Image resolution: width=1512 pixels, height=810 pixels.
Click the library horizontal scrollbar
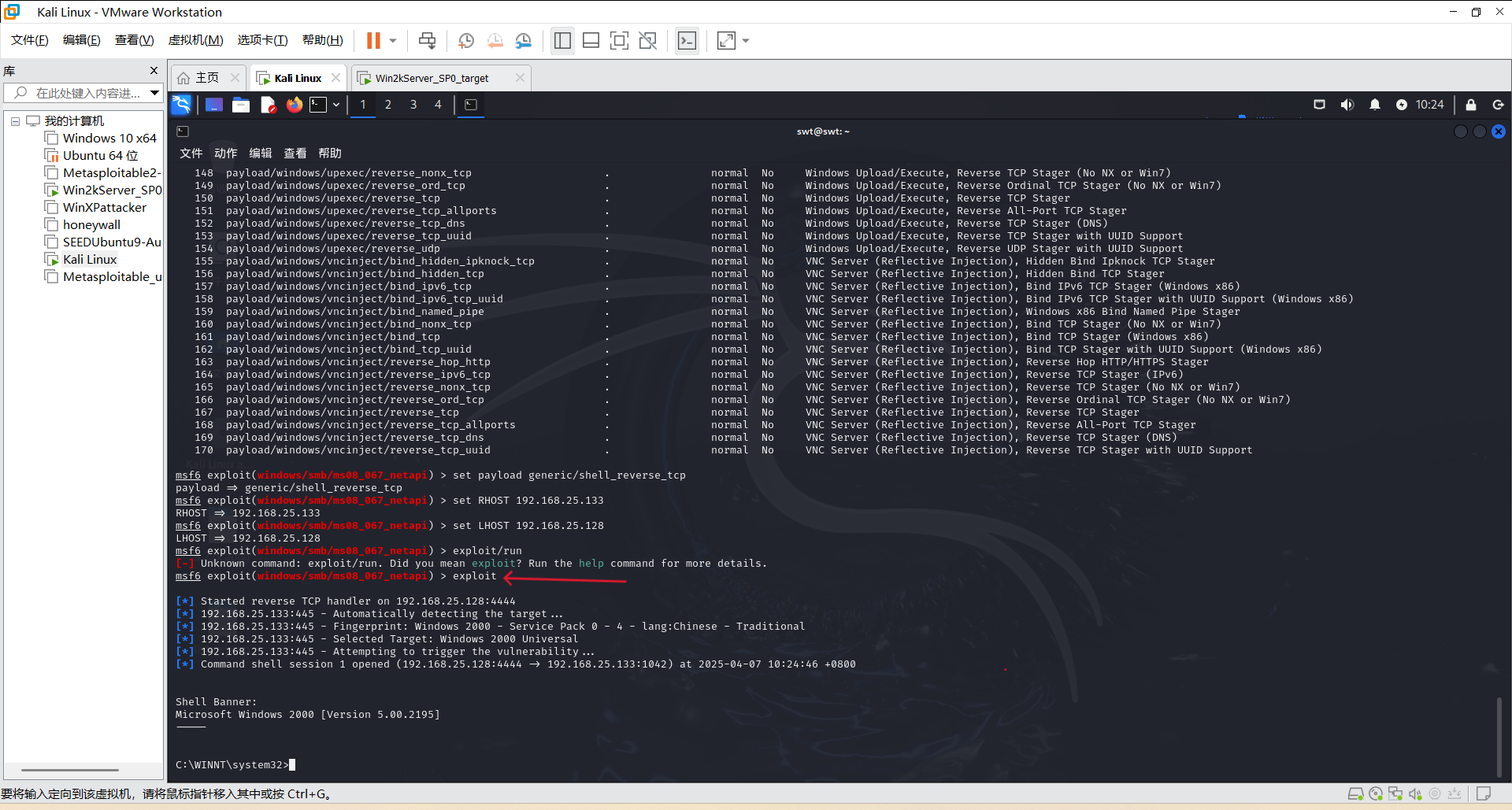(70, 770)
